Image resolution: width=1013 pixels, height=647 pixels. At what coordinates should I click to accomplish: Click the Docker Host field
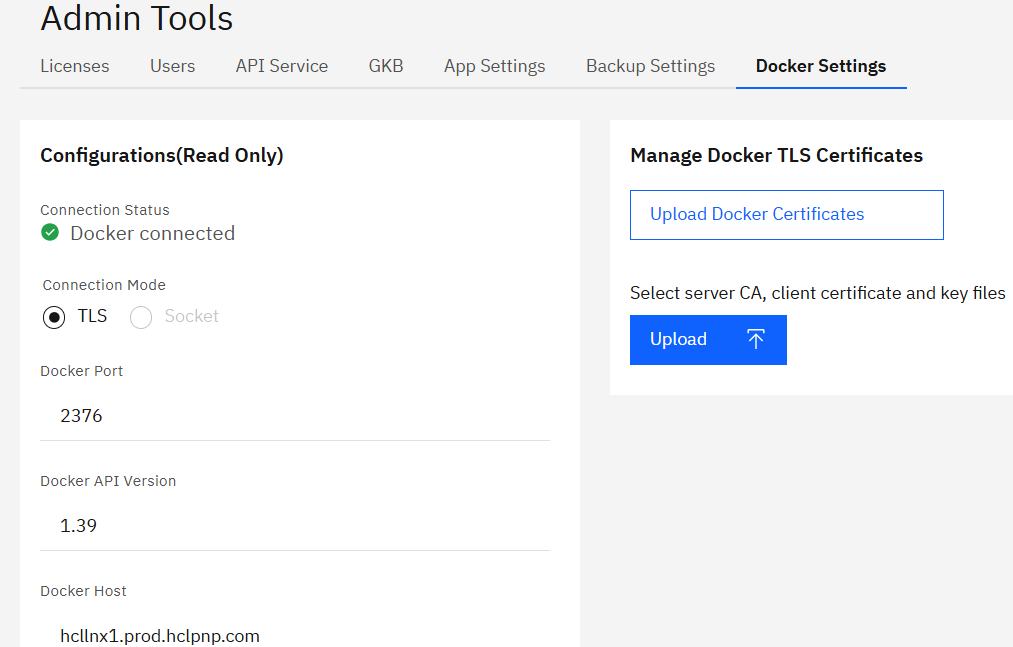click(294, 635)
